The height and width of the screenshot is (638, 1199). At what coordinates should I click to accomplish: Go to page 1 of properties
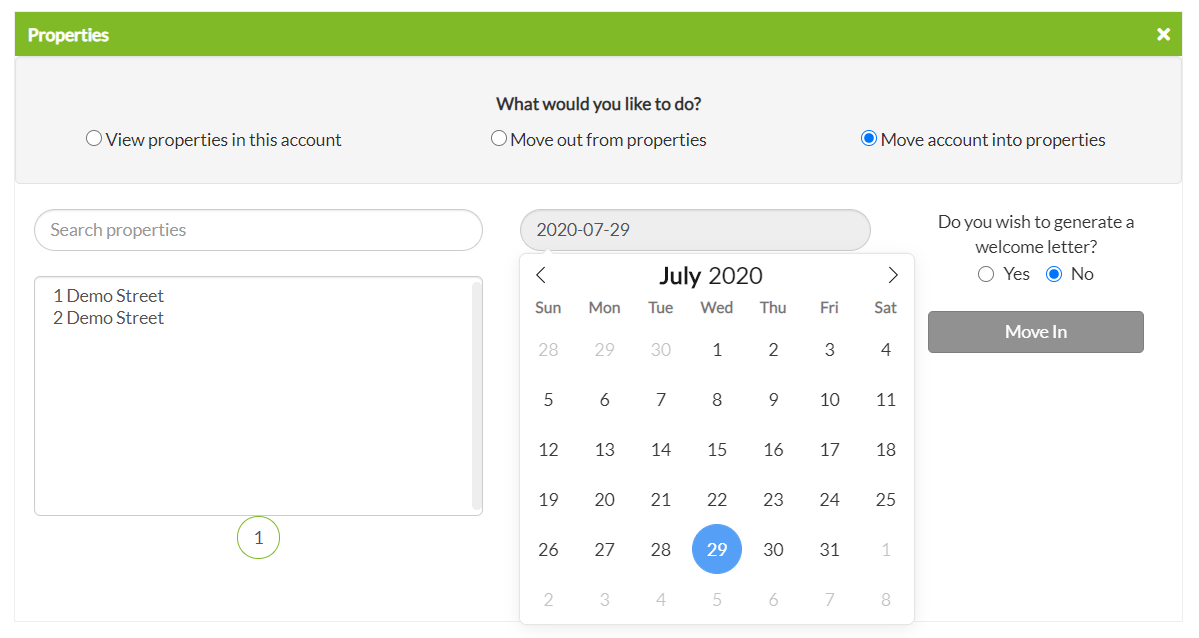click(258, 538)
